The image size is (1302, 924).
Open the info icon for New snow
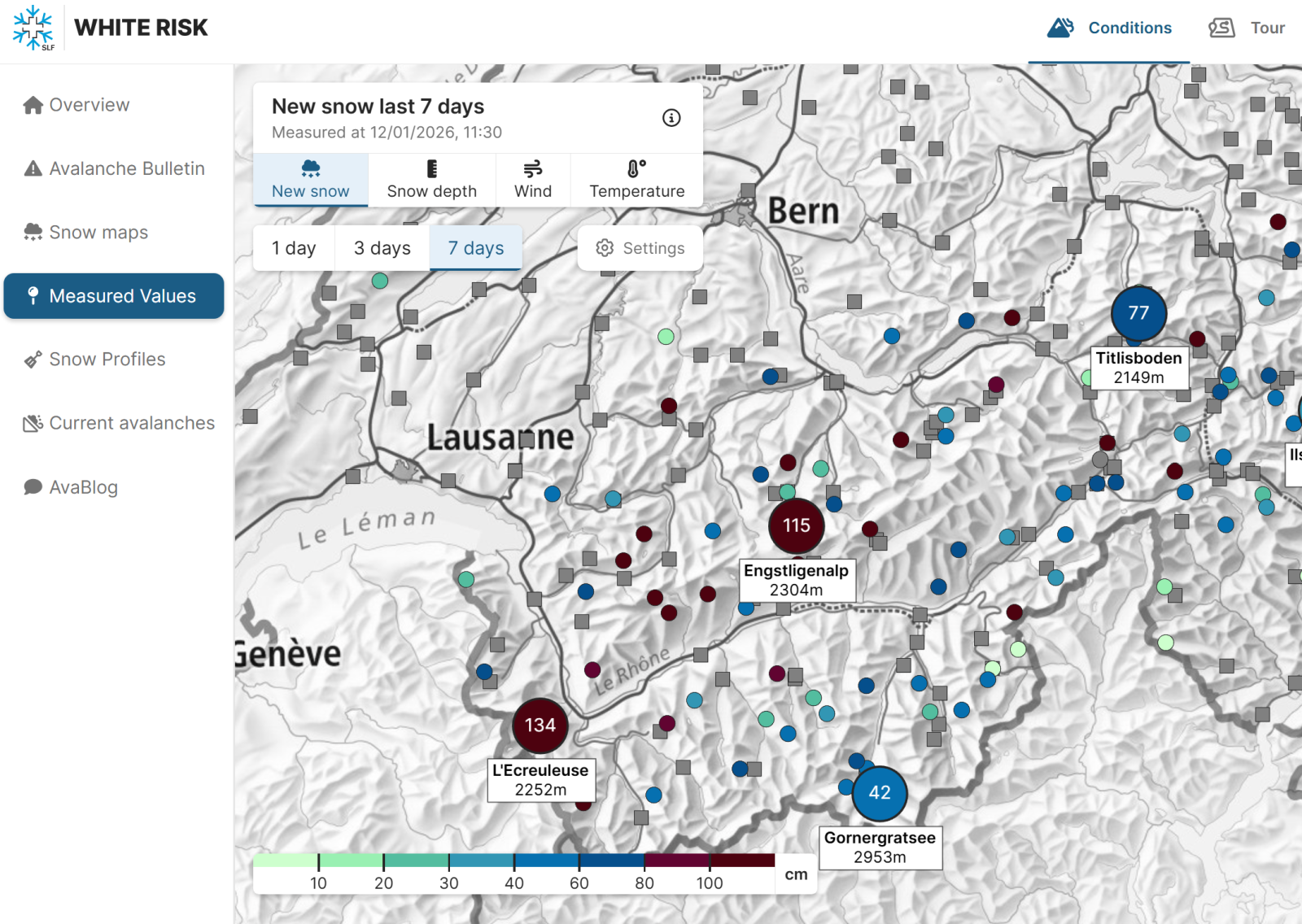coord(671,118)
